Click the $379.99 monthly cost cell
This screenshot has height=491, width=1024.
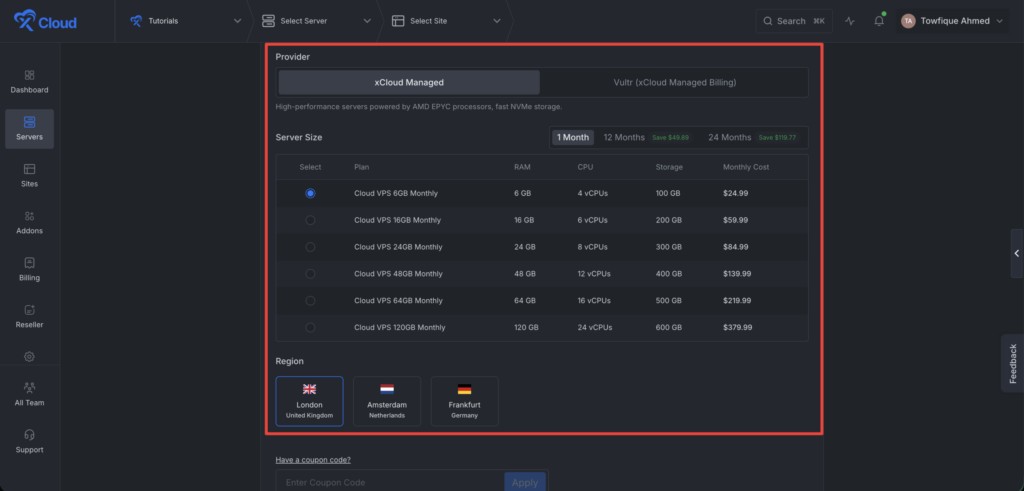pos(737,327)
